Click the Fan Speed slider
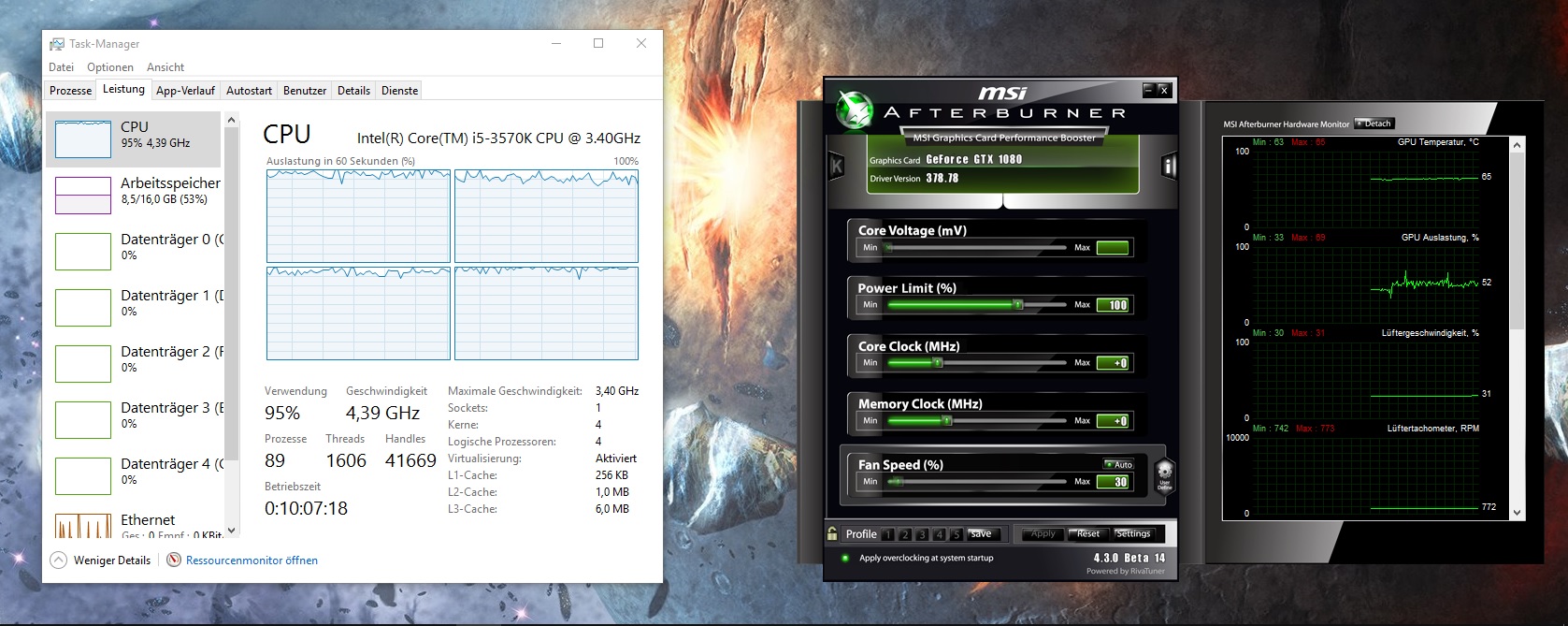 pyautogui.click(x=975, y=482)
